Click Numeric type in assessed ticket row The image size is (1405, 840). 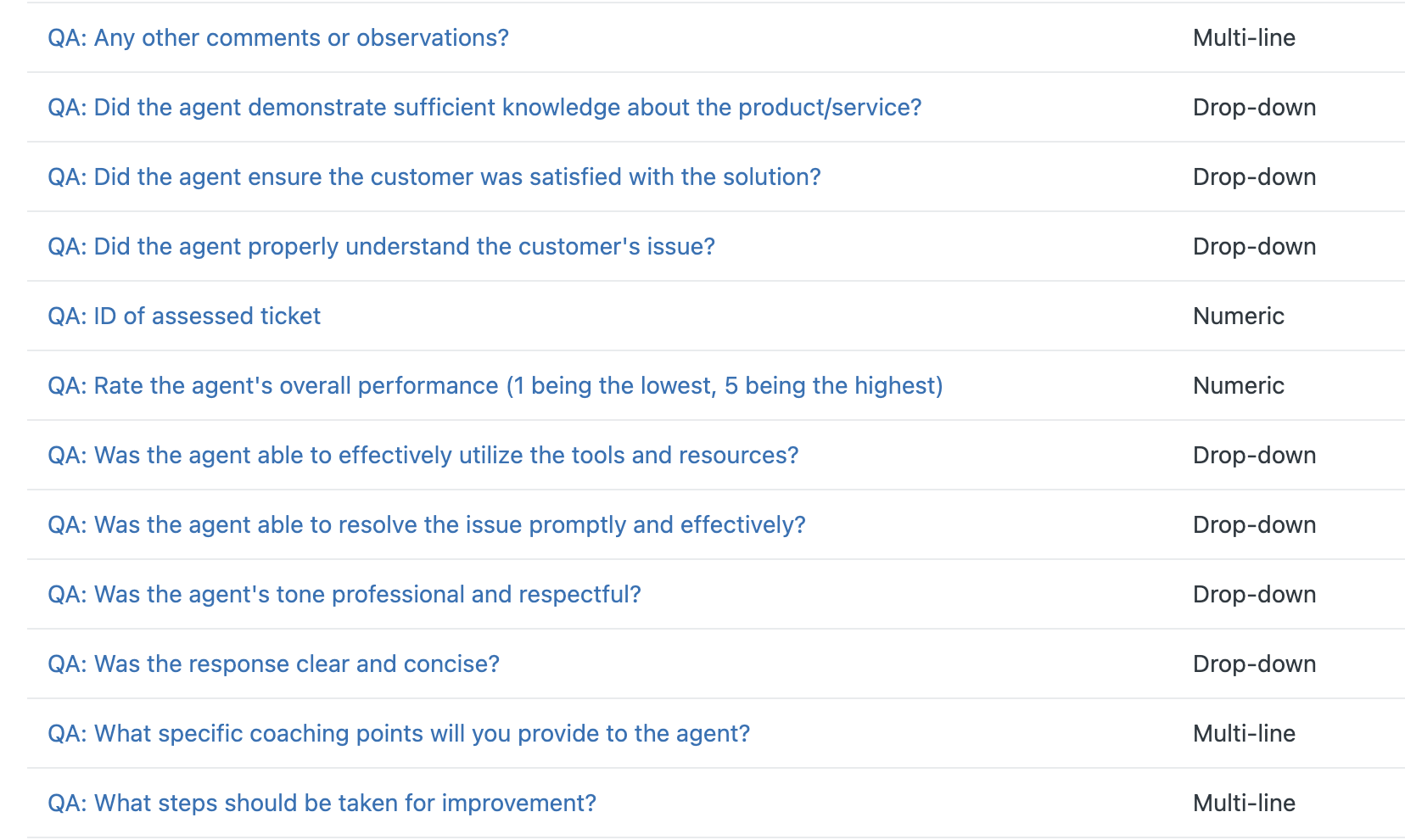pos(1239,316)
